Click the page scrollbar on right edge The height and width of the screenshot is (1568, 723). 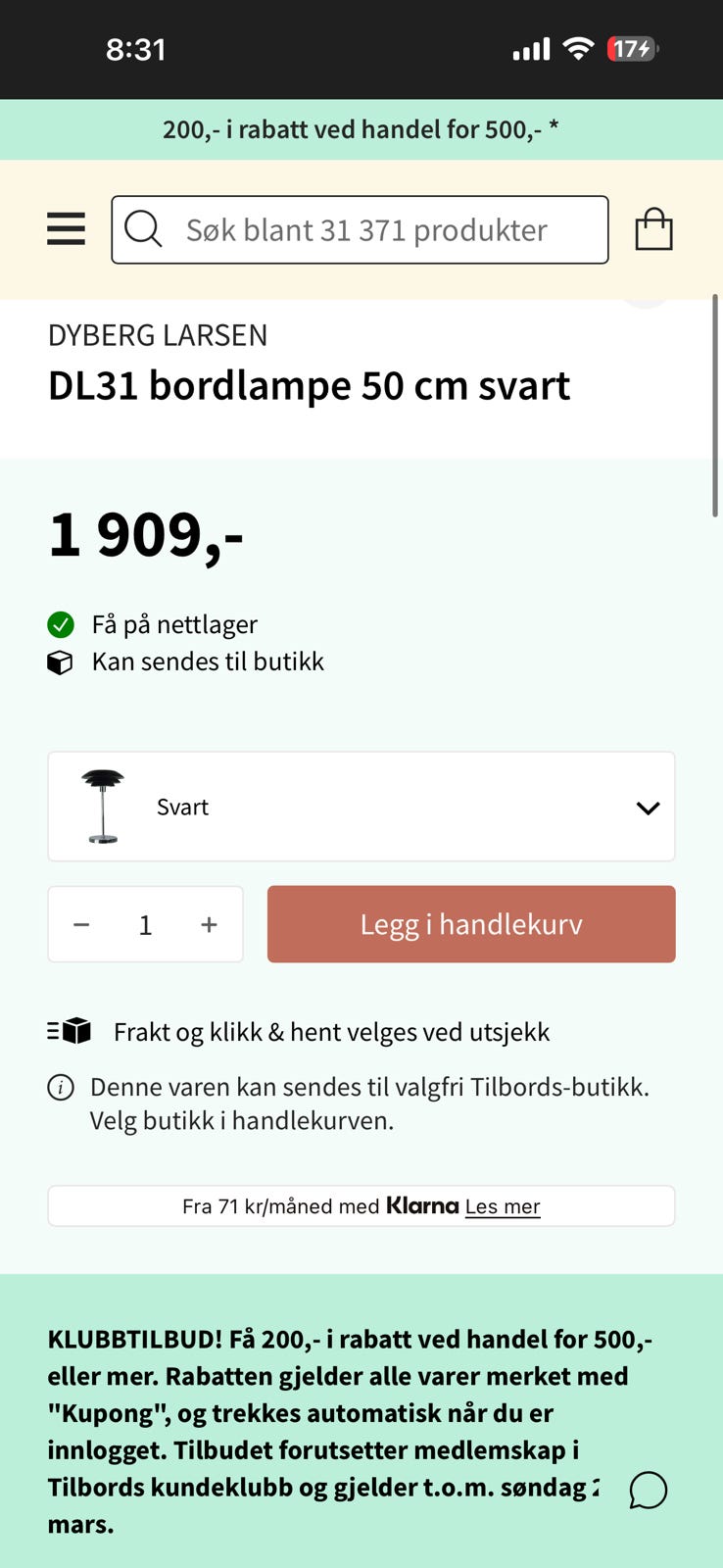pos(715,406)
